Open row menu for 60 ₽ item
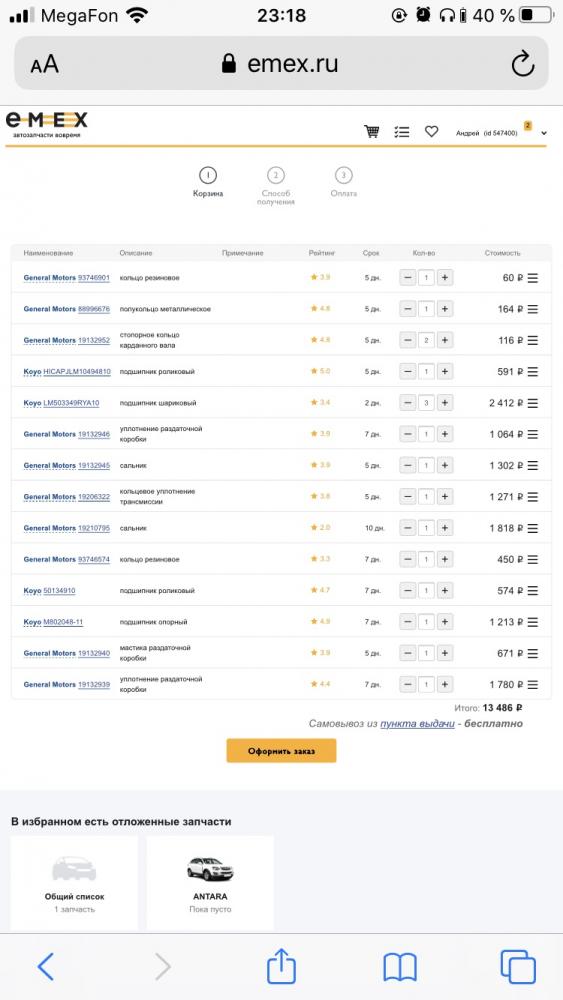This screenshot has height=1000, width=563. (533, 278)
